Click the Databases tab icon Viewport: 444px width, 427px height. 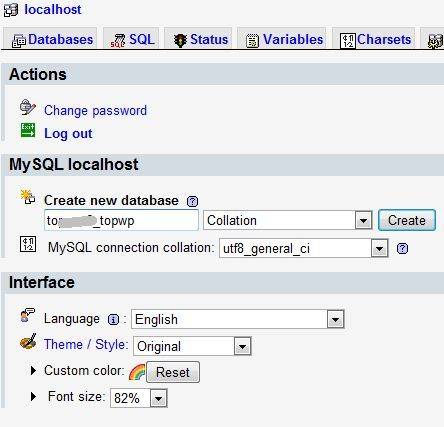pos(19,41)
